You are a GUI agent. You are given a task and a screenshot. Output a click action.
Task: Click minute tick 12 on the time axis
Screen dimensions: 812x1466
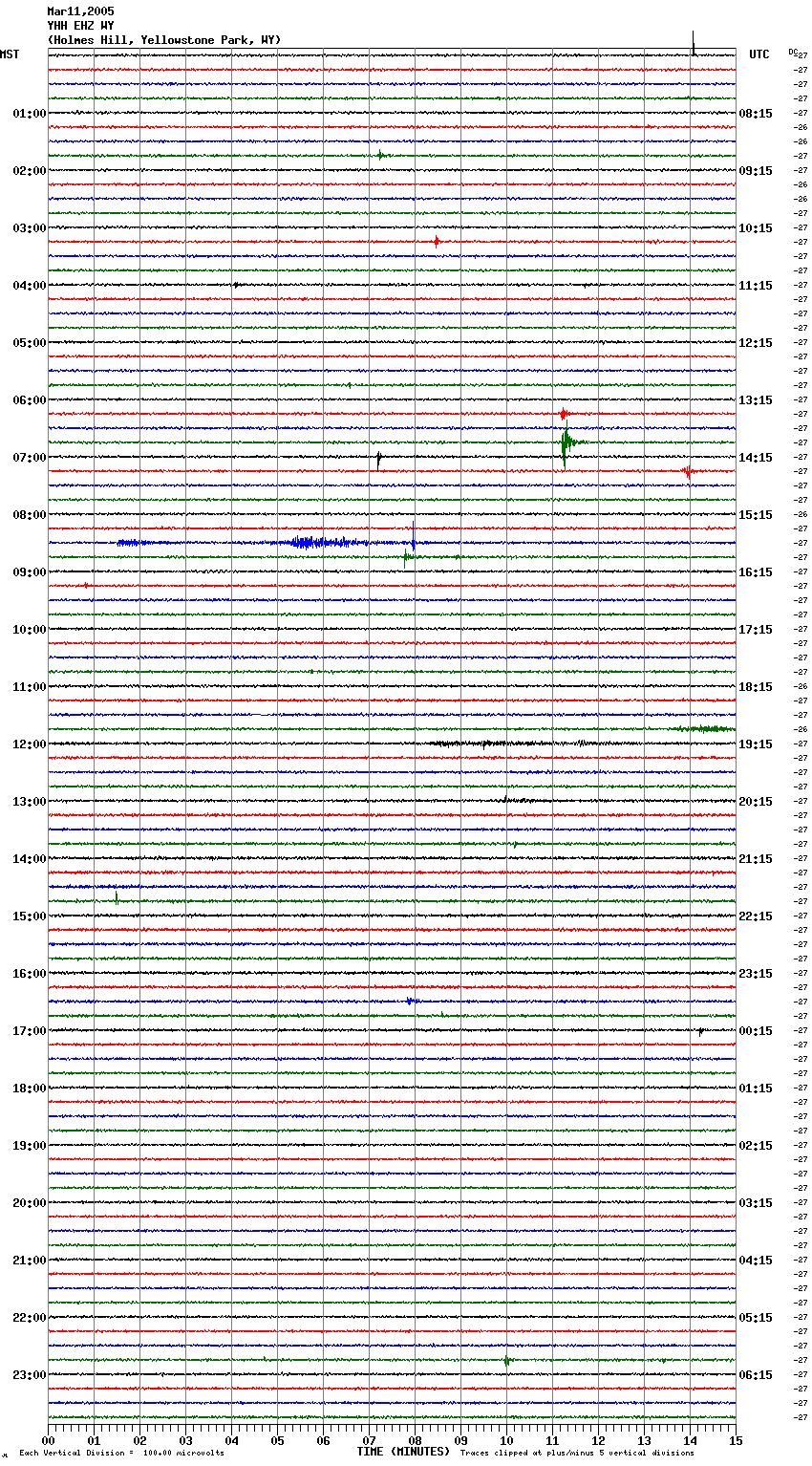point(598,1440)
